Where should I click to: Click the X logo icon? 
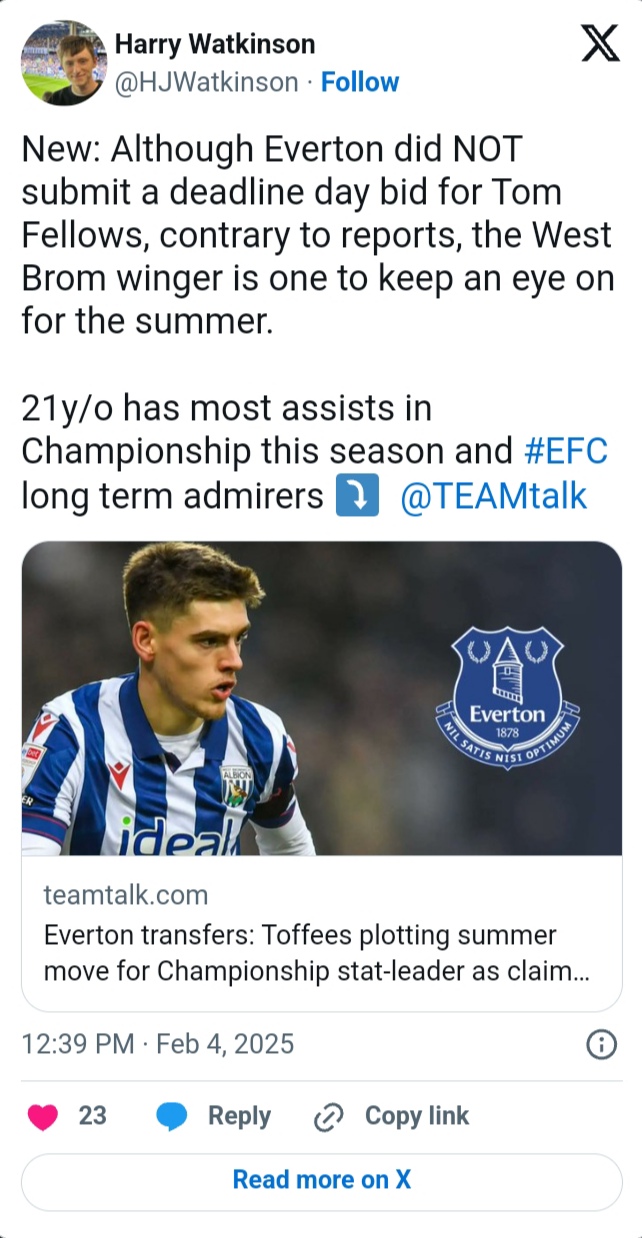[x=600, y=43]
